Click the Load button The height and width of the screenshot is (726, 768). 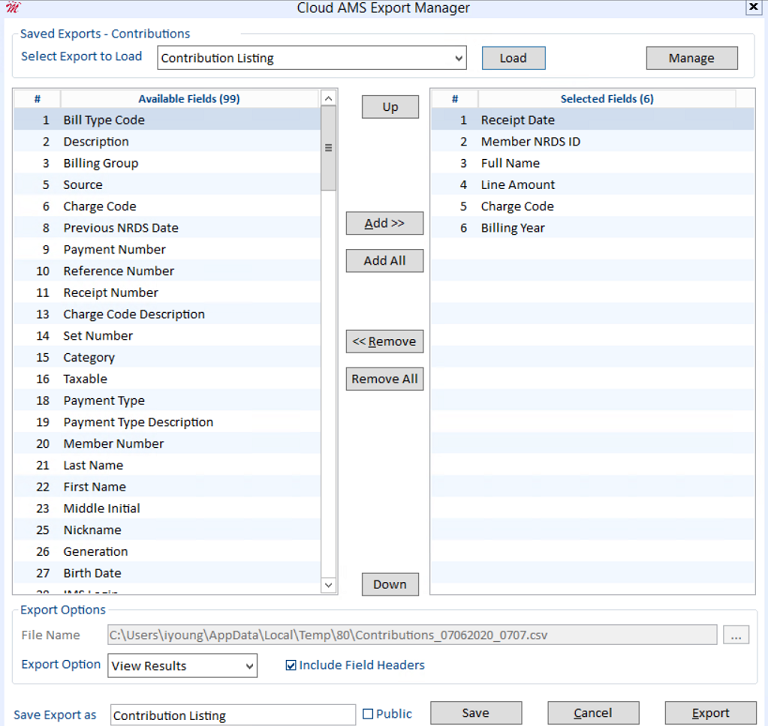pos(513,58)
